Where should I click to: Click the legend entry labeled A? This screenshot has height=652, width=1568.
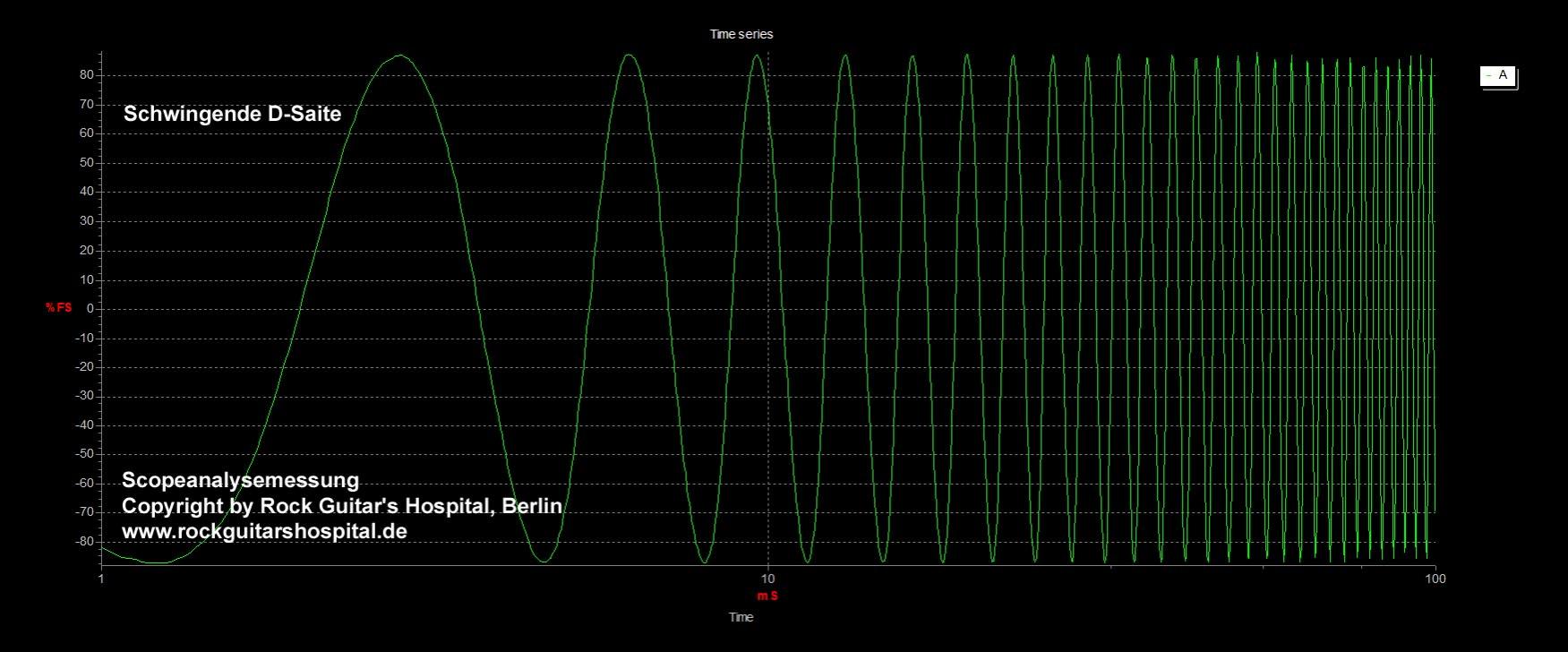[x=1498, y=76]
